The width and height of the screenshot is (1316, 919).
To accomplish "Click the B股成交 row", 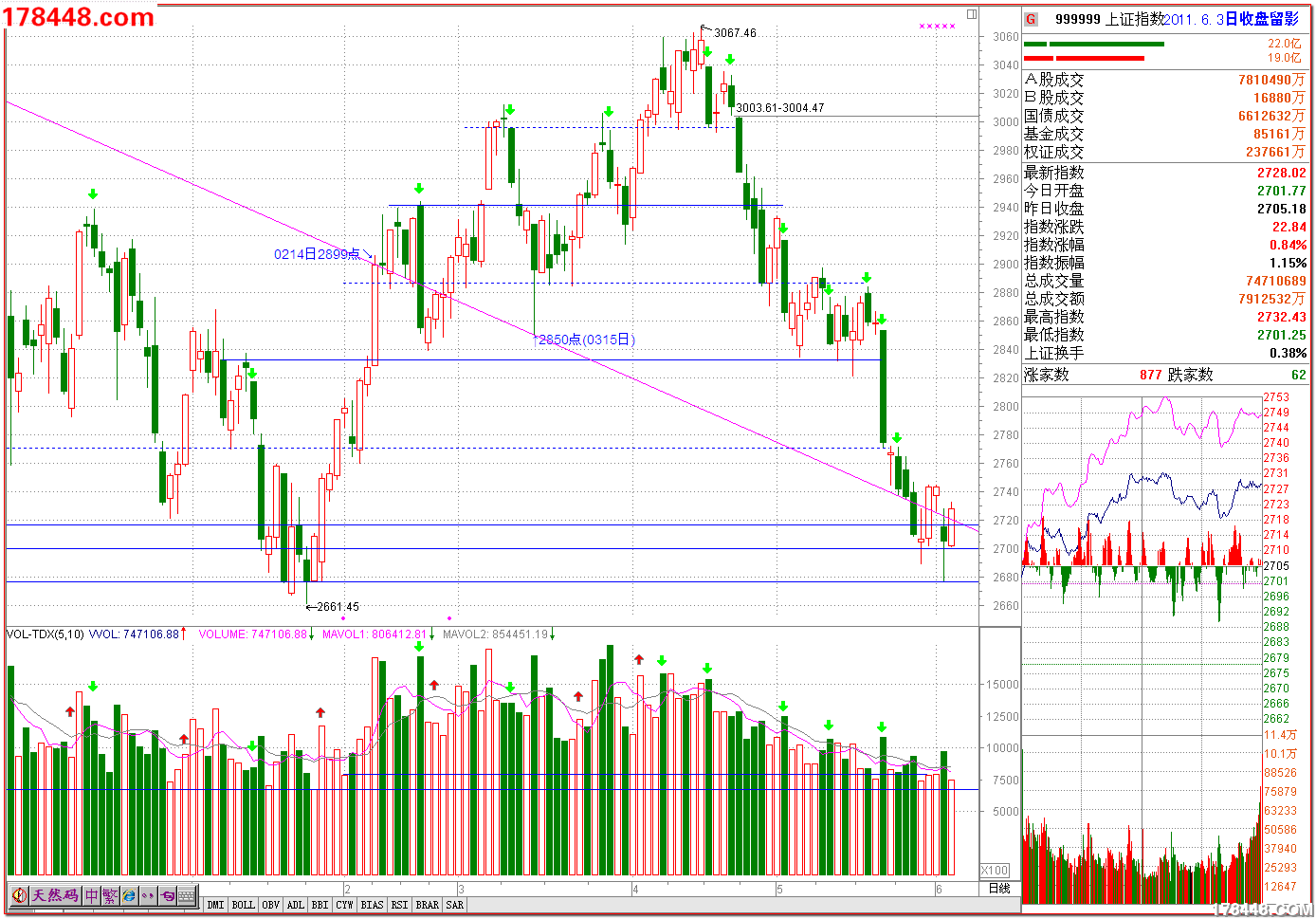I will [1164, 98].
